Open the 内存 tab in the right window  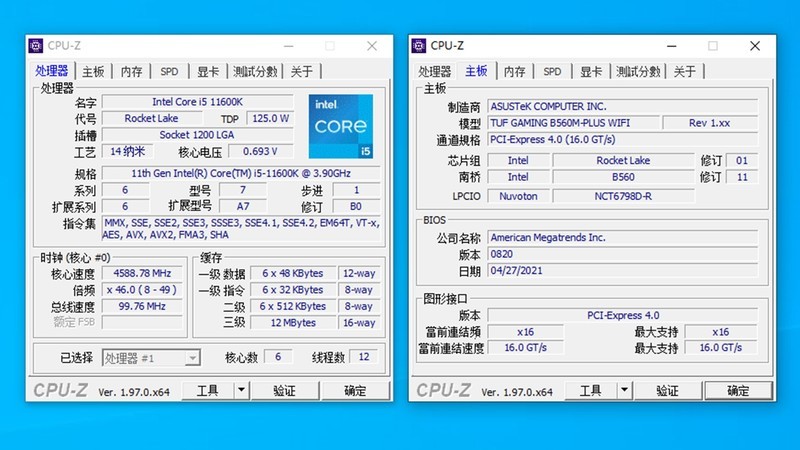(514, 71)
